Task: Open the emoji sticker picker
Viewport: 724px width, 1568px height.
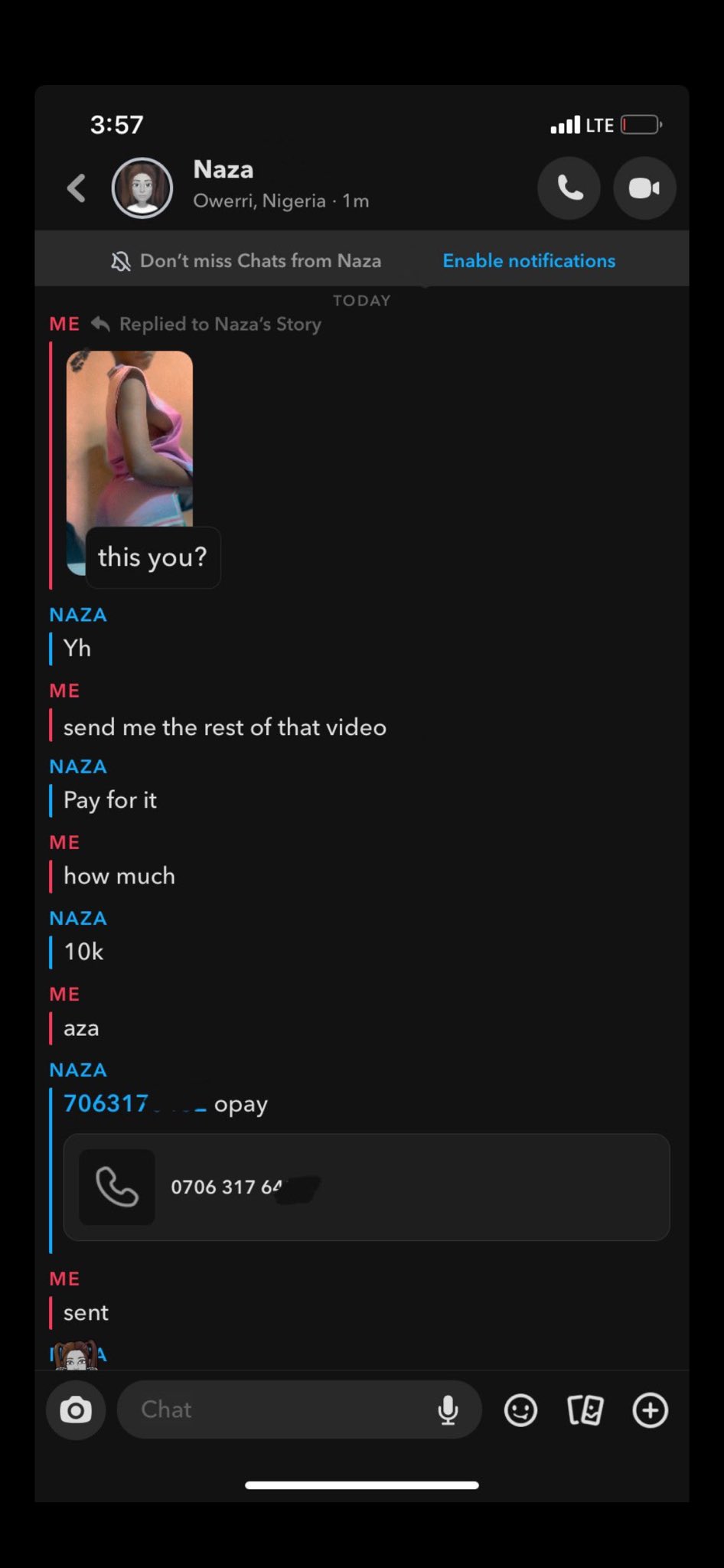Action: pyautogui.click(x=520, y=1410)
